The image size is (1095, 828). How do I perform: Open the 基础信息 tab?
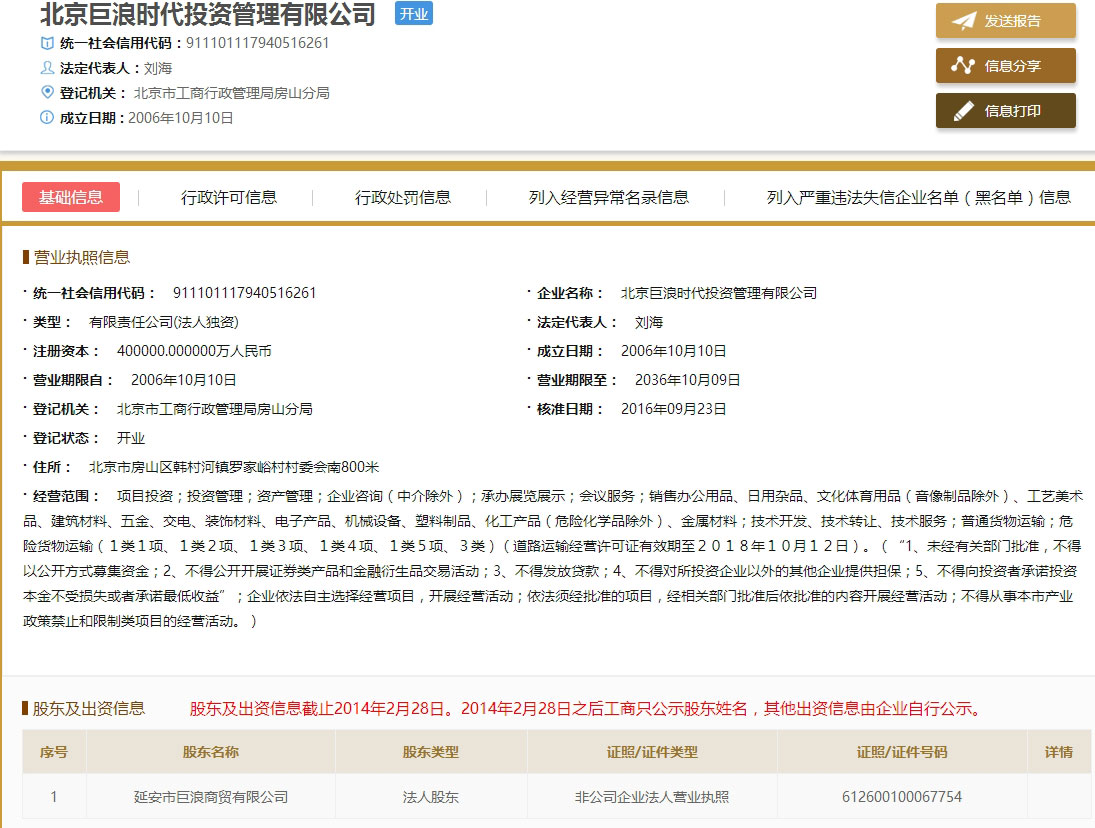[71, 197]
